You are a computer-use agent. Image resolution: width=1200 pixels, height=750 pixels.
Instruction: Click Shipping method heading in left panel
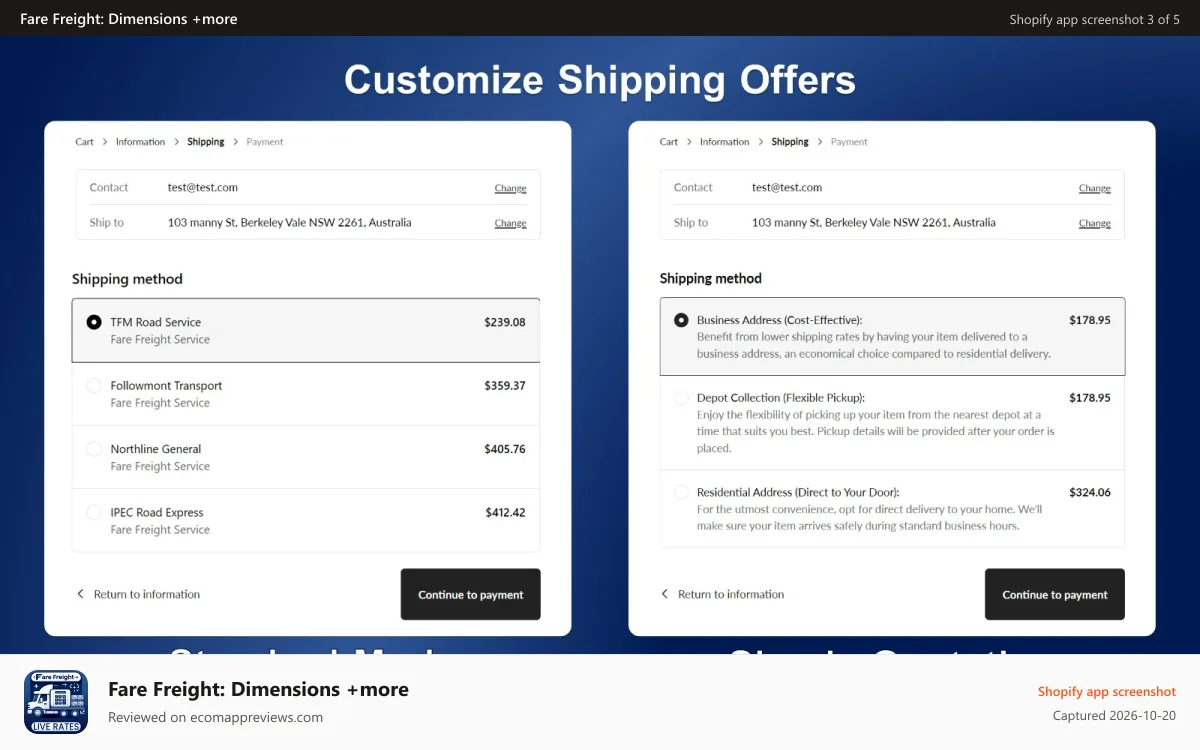click(127, 279)
